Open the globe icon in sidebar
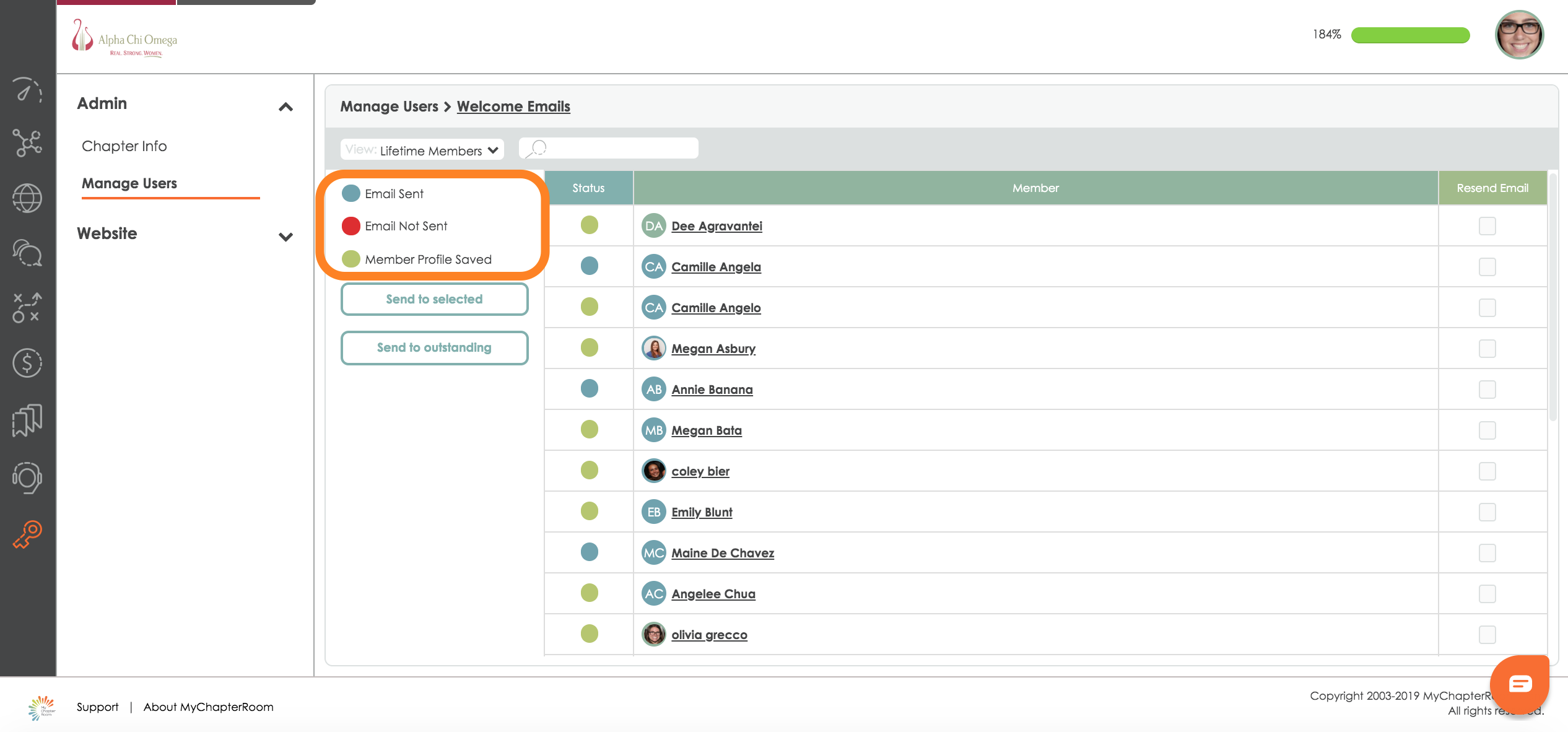Viewport: 1568px width, 732px height. click(27, 198)
